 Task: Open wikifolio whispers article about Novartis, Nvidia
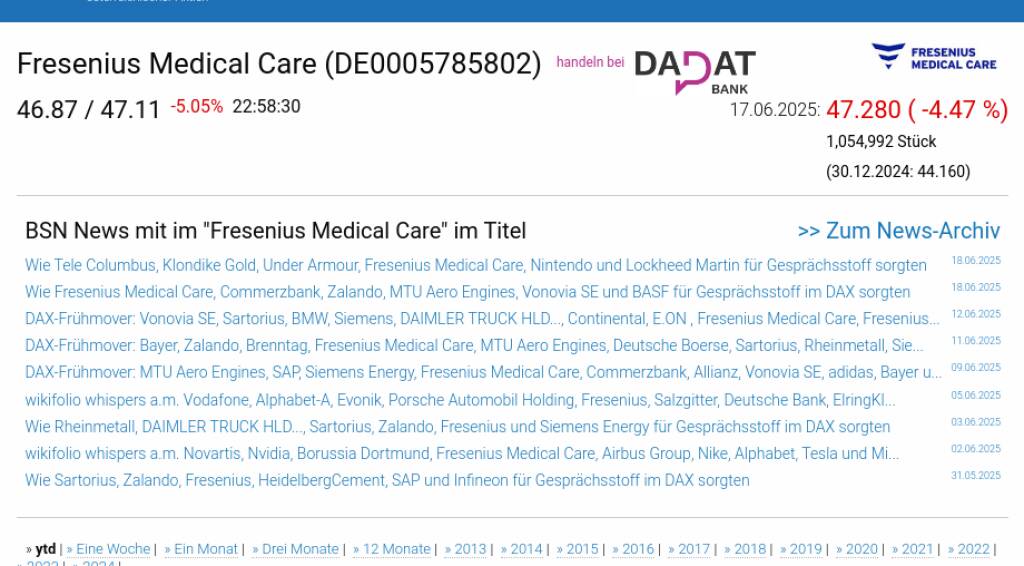coord(461,454)
